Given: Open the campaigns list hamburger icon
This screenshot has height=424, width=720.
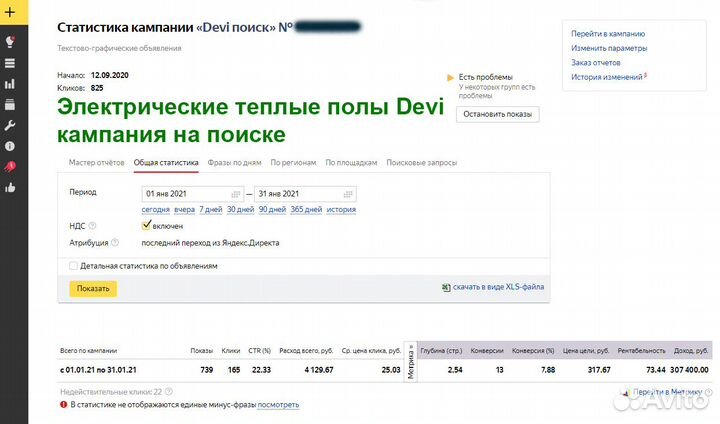Looking at the screenshot, I should pos(10,63).
